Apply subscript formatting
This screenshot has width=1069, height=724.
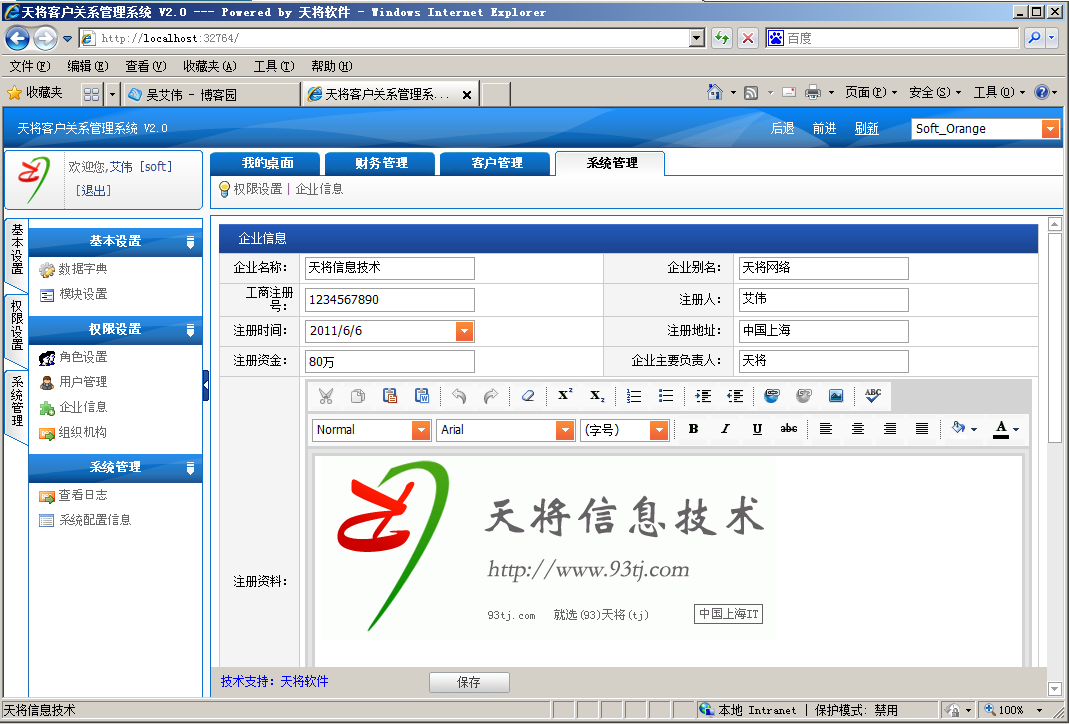pyautogui.click(x=597, y=396)
